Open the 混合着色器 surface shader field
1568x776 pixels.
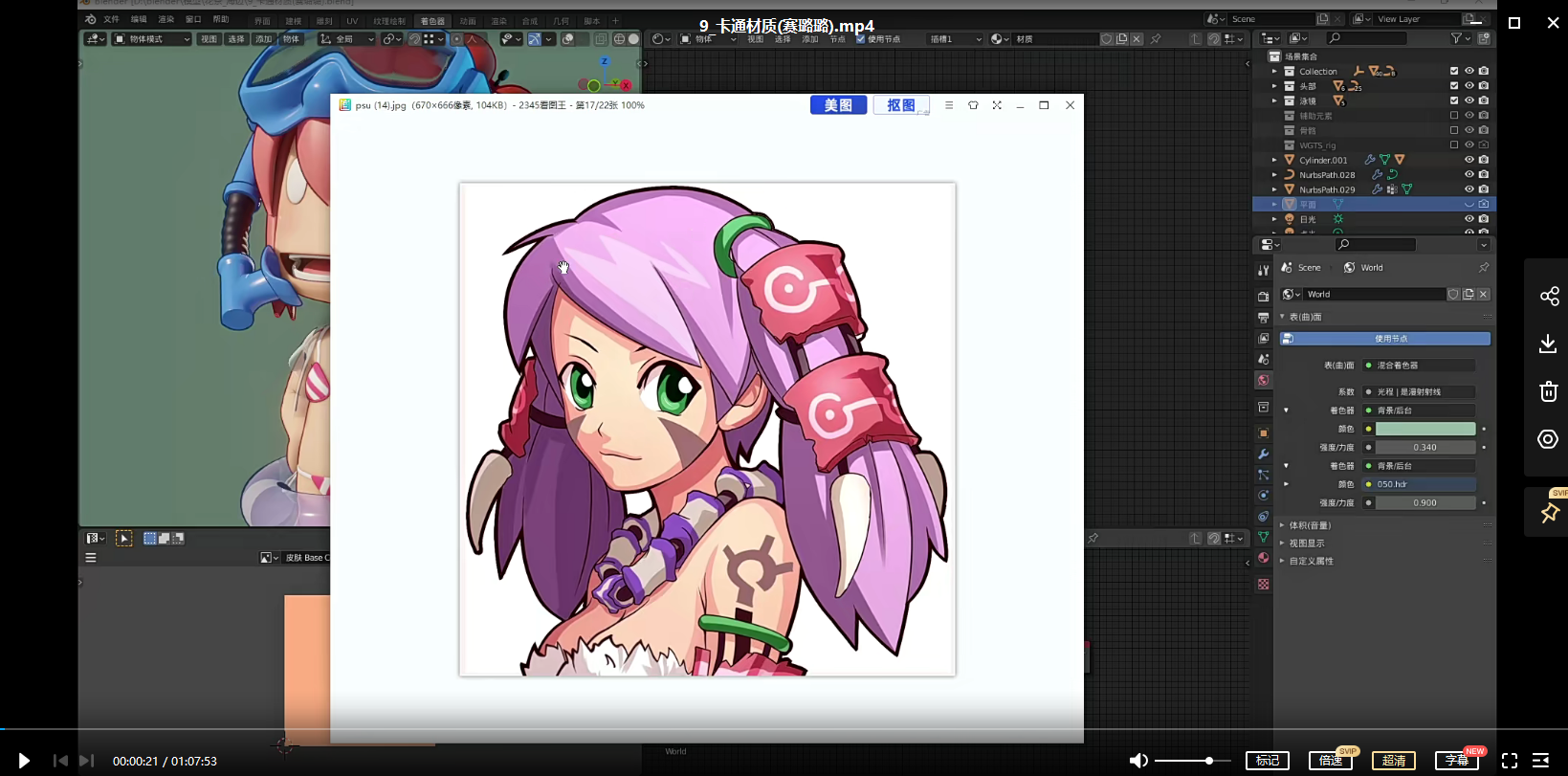1420,366
